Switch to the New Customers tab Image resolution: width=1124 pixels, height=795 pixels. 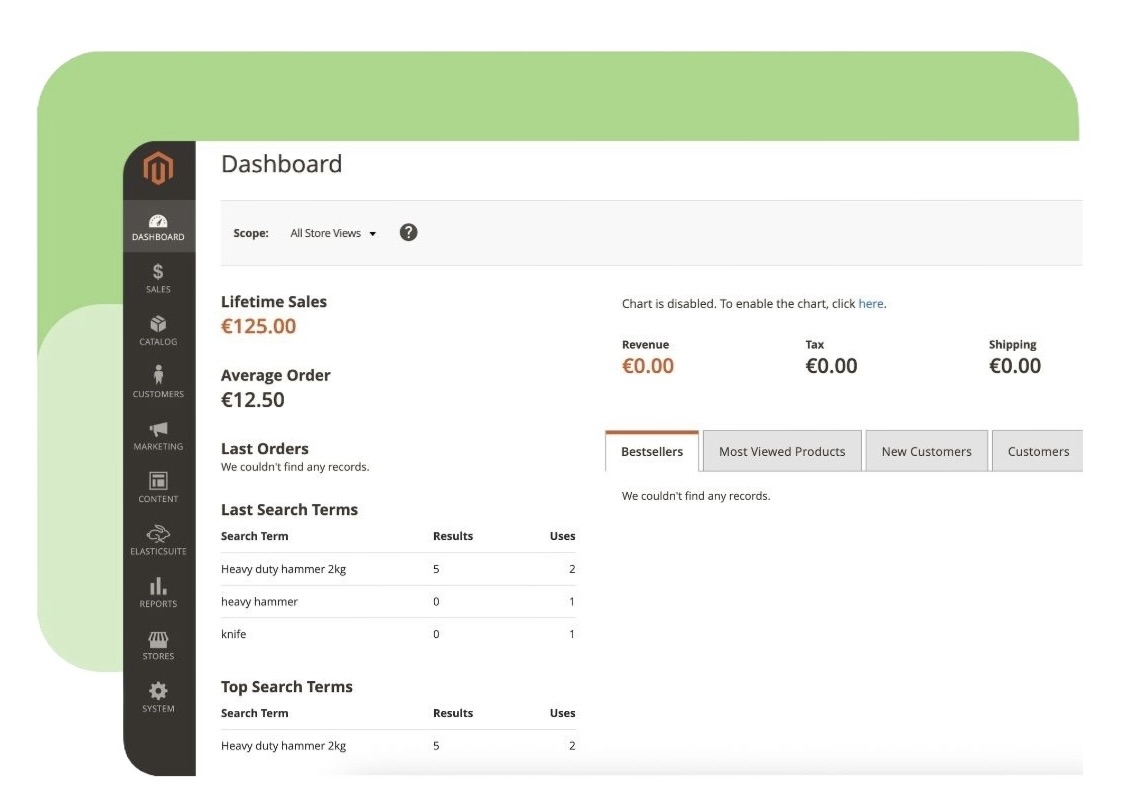point(926,452)
